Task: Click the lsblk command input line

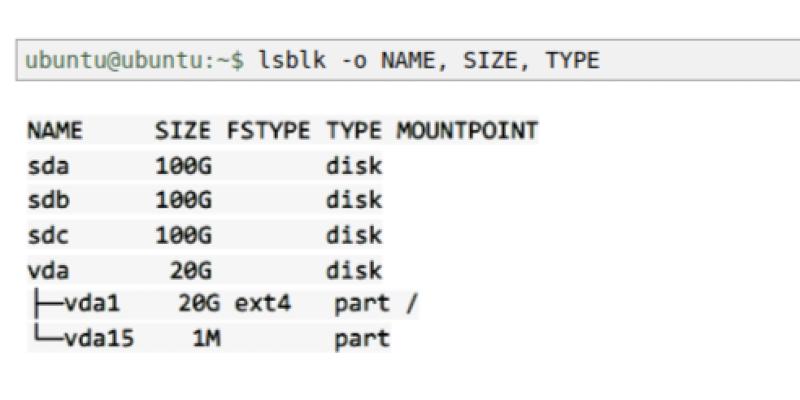Action: (428, 61)
